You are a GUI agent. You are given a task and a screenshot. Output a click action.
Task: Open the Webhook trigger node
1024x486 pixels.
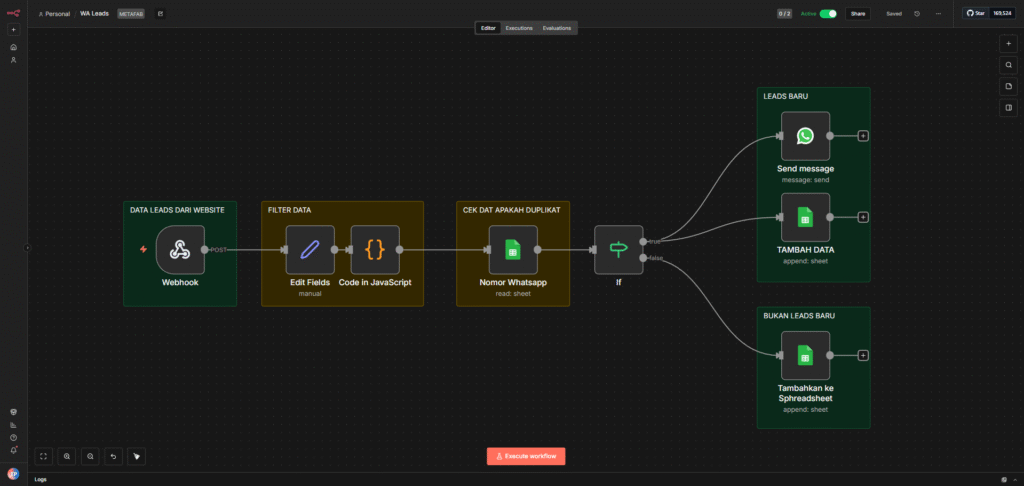pos(180,250)
